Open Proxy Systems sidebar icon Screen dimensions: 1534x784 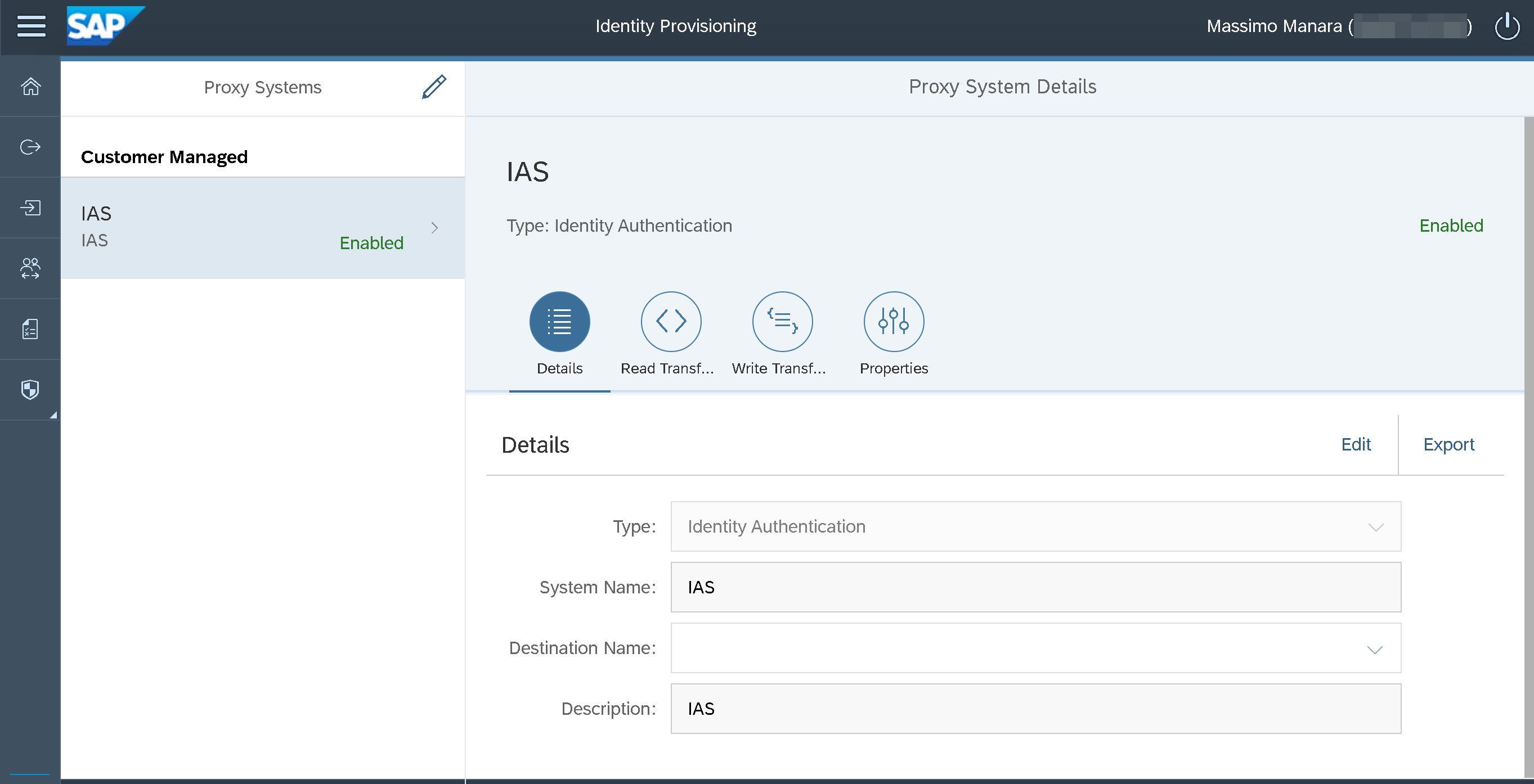(x=30, y=268)
